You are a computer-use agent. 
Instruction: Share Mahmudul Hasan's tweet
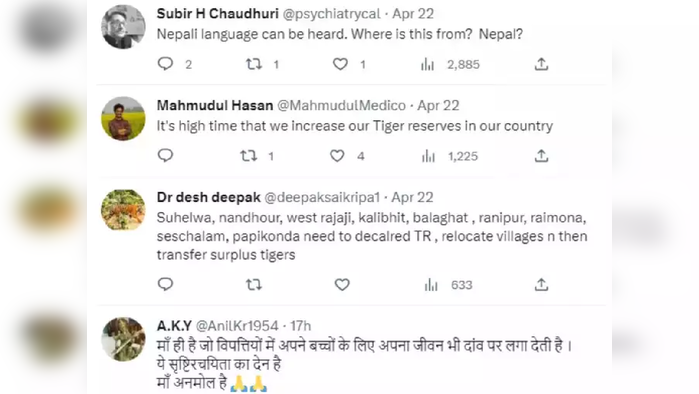pos(541,156)
